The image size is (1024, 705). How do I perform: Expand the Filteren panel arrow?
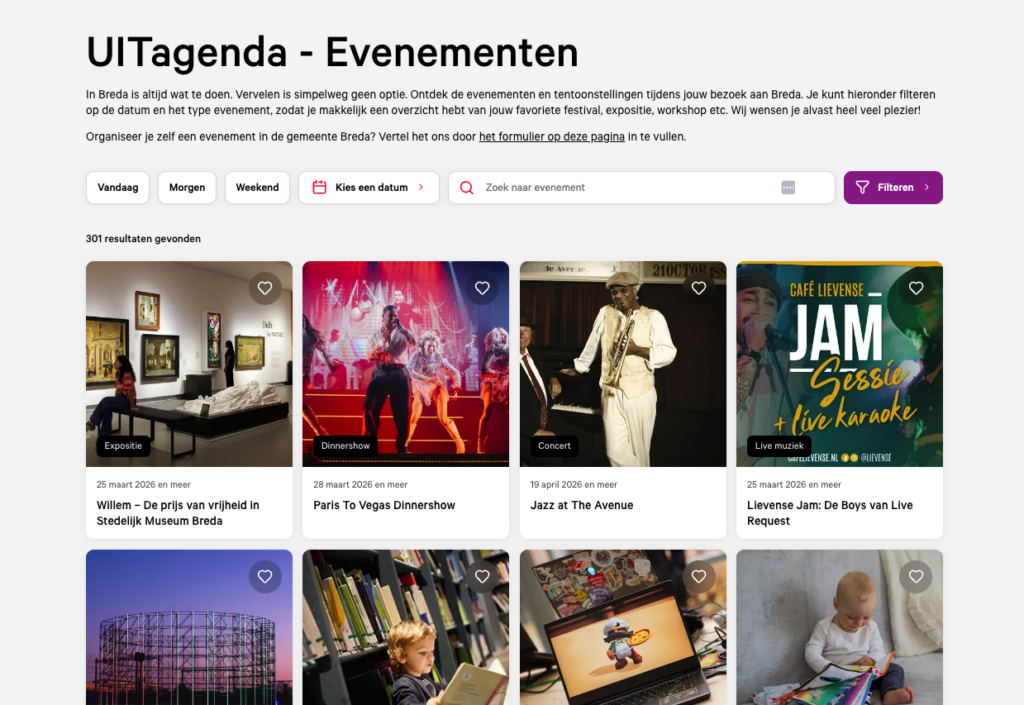(x=927, y=187)
